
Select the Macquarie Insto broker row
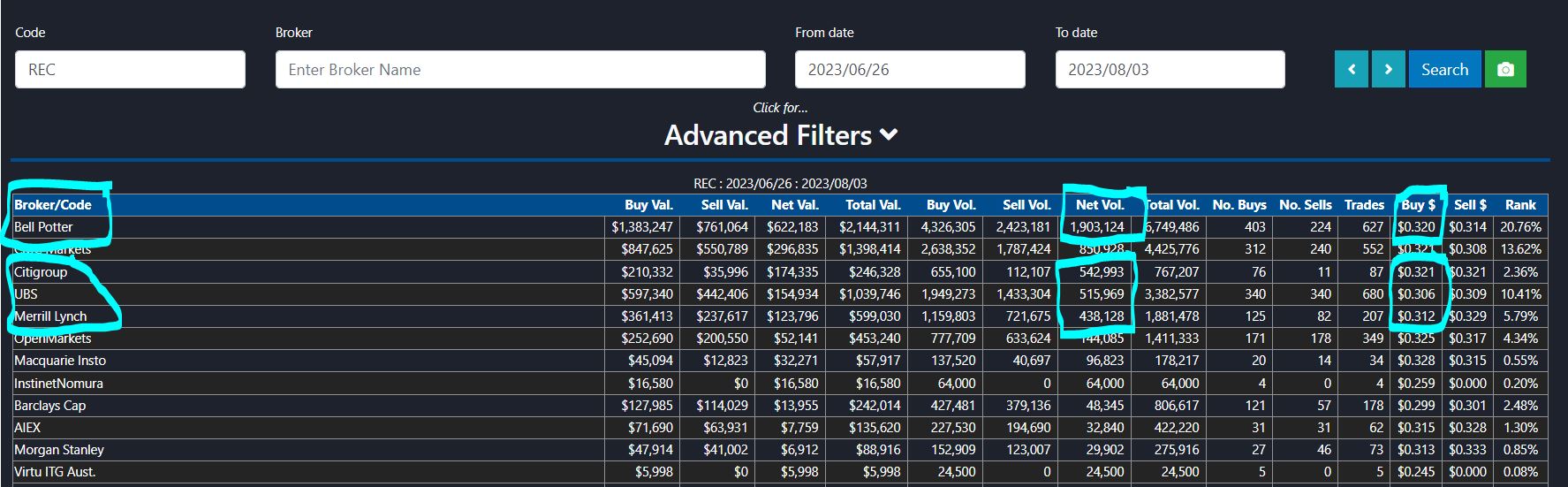[780, 361]
